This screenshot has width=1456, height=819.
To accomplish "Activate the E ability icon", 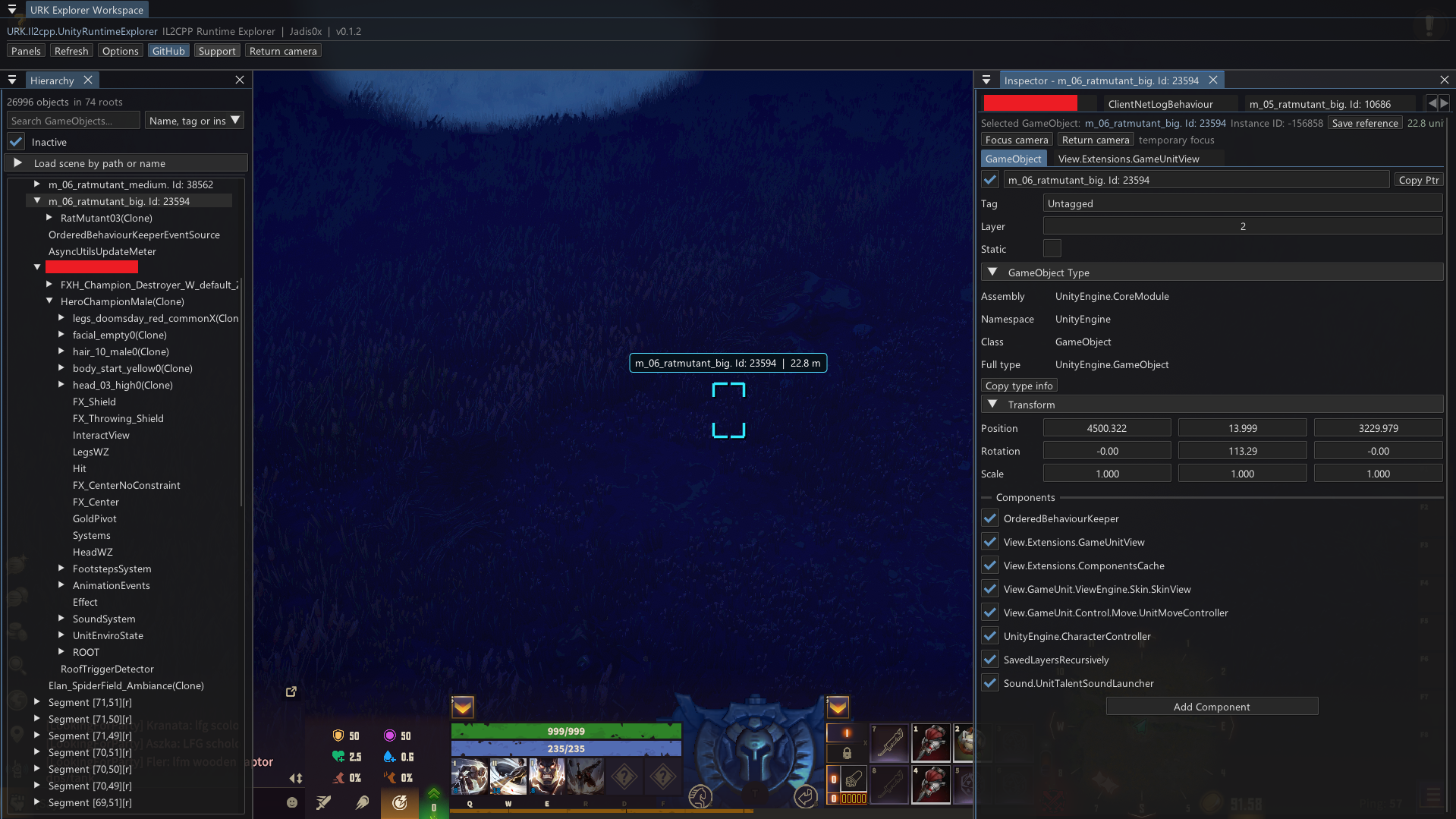I will pyautogui.click(x=547, y=777).
